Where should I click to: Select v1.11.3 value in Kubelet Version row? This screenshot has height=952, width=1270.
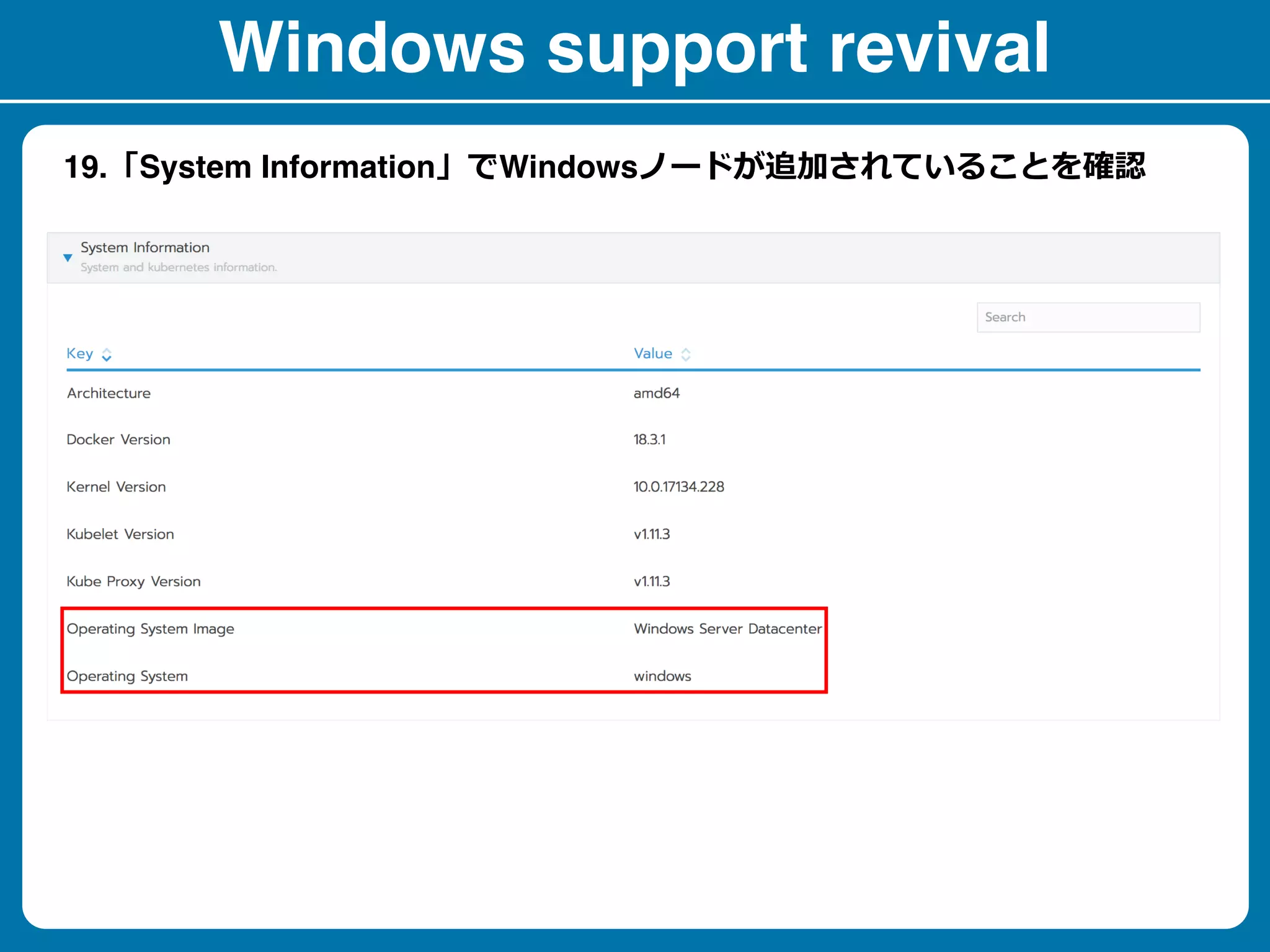click(x=652, y=534)
